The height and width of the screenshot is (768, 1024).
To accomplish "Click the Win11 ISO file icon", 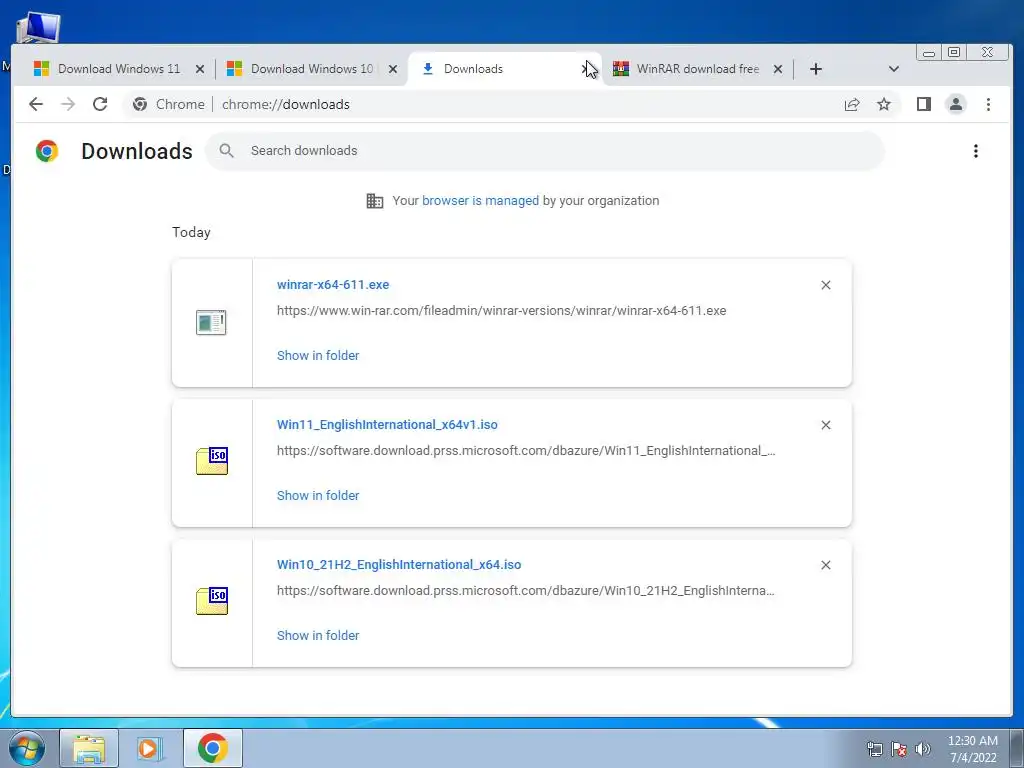I will pos(212,461).
